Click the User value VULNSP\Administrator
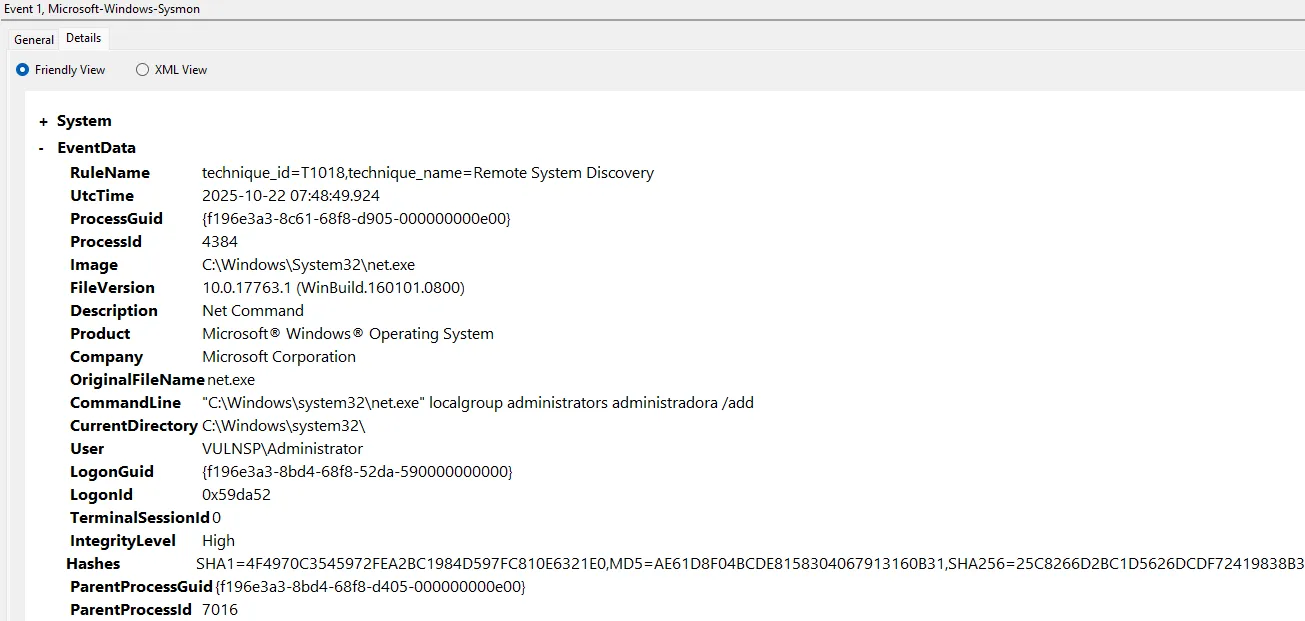The image size is (1305, 621). click(282, 449)
